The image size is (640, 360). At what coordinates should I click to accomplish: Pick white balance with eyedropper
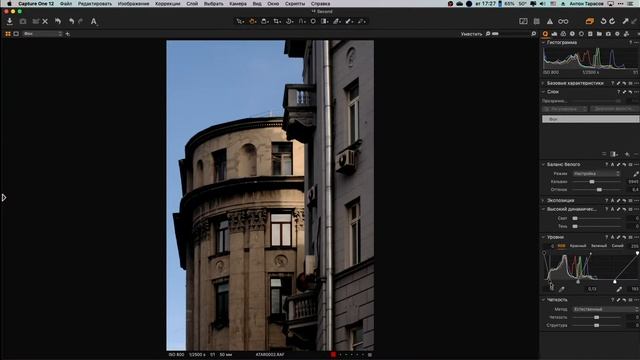636,174
